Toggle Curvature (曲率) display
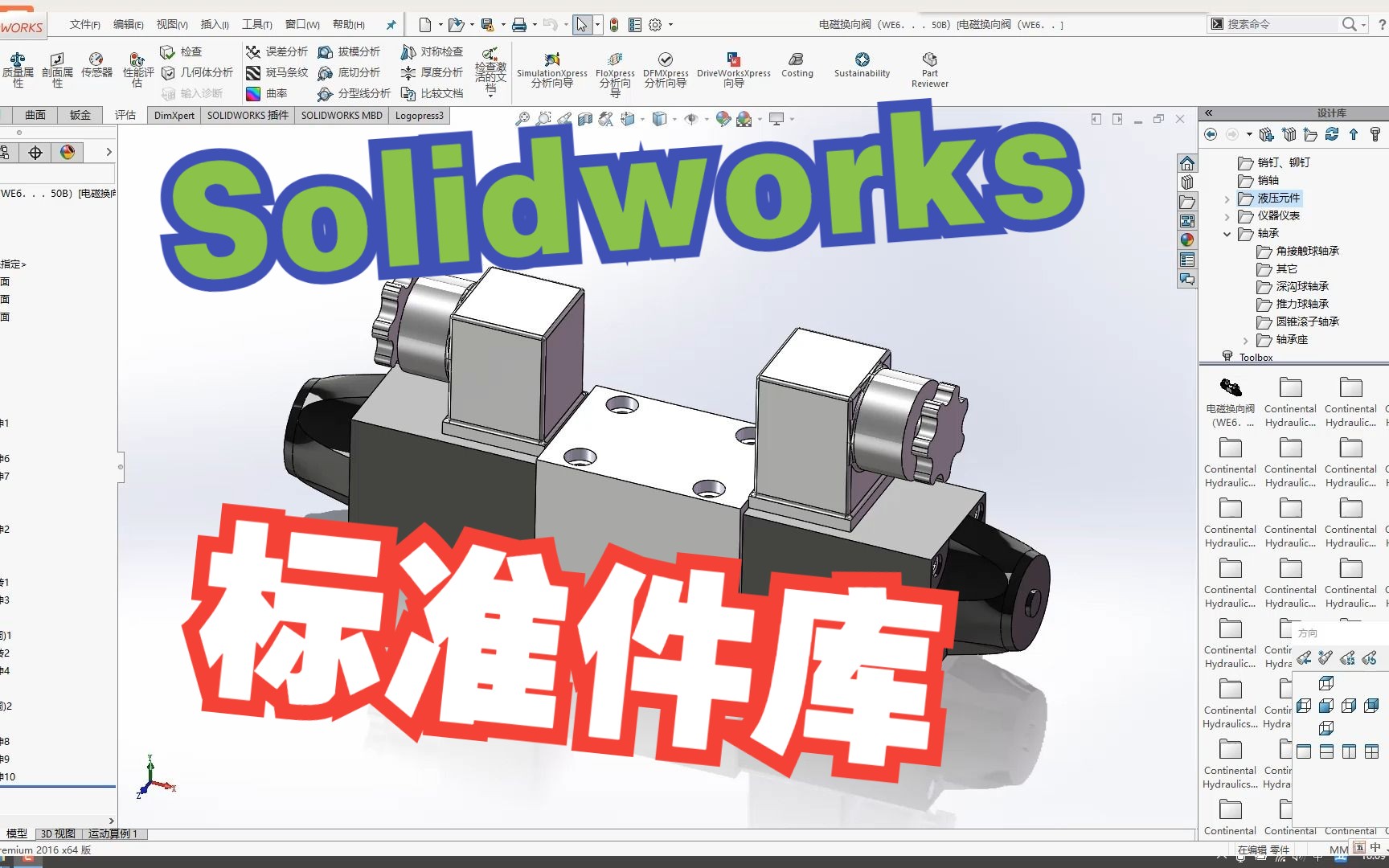 [267, 93]
